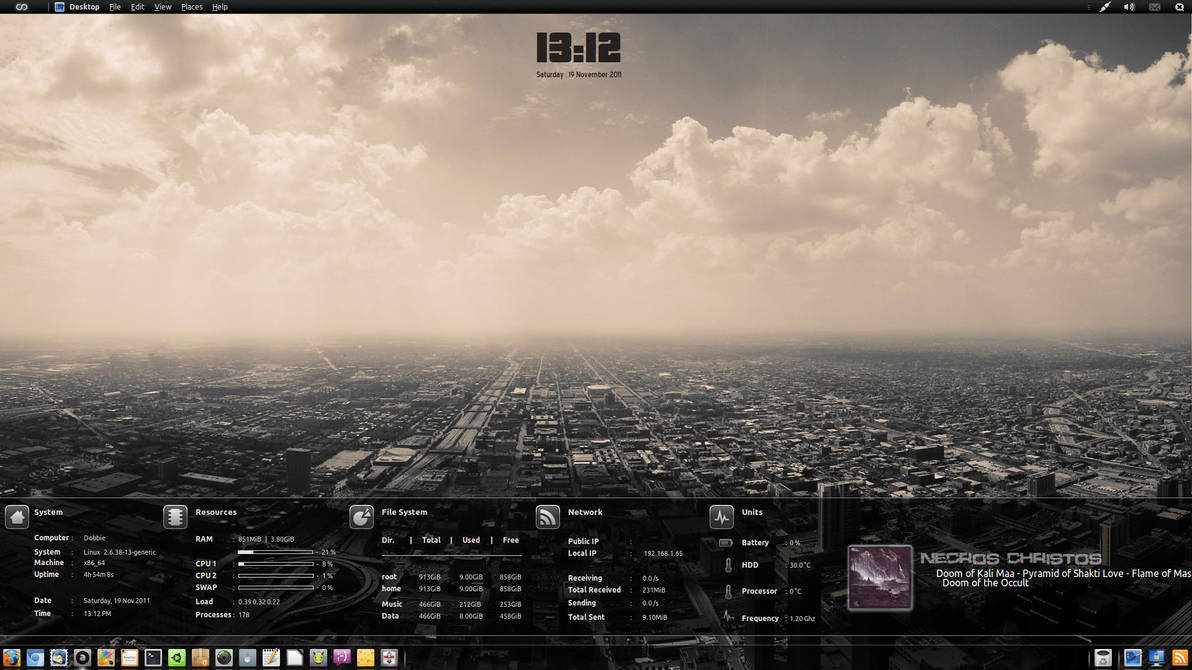Open the Edit menu
This screenshot has height=670, width=1192.
pos(137,7)
